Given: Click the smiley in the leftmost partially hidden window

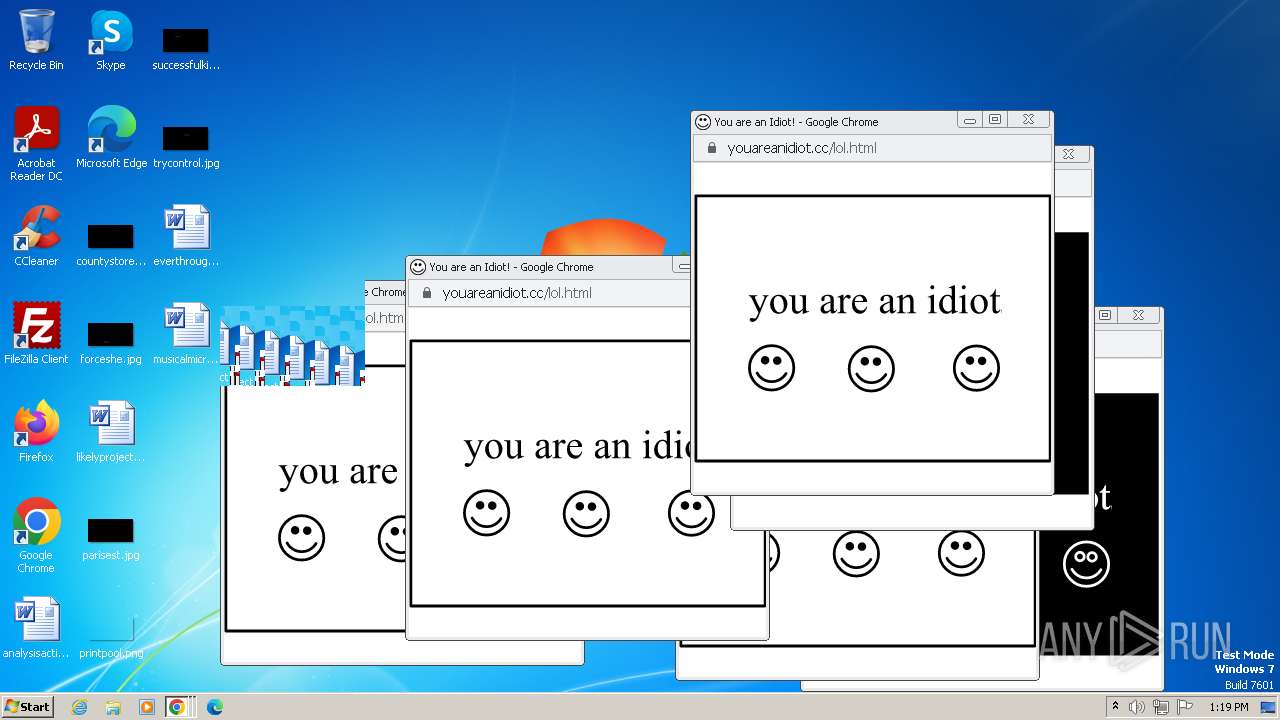Looking at the screenshot, I should pos(301,538).
